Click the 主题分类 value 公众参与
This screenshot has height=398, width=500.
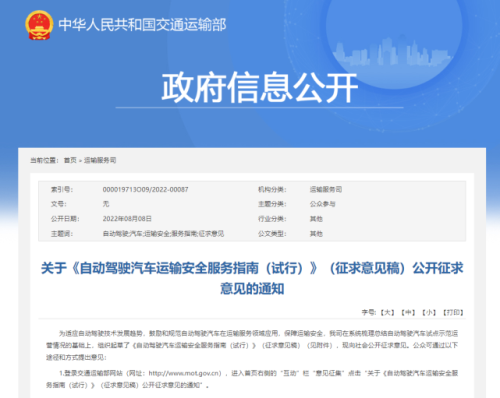[x=322, y=204]
